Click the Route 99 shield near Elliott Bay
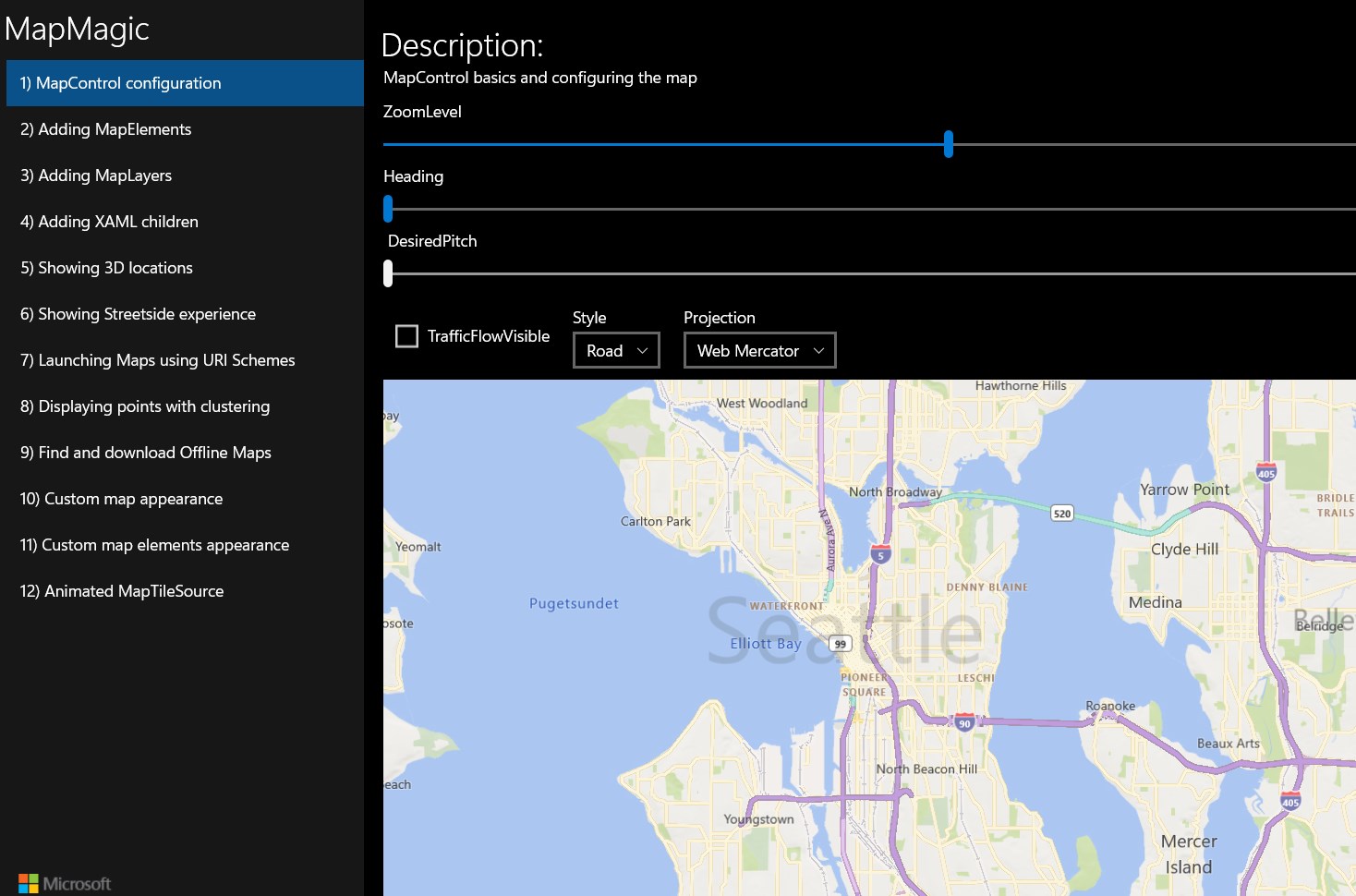The height and width of the screenshot is (896, 1356). click(840, 644)
